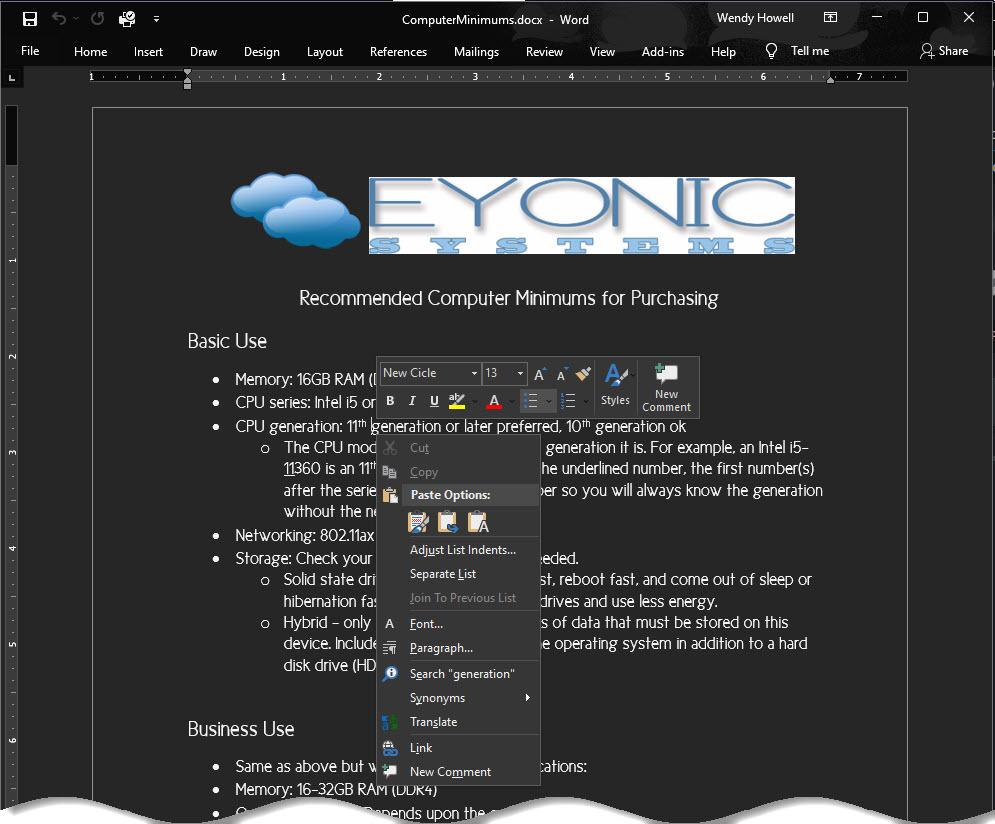Click the Redo icon in quick access toolbar

point(97,19)
